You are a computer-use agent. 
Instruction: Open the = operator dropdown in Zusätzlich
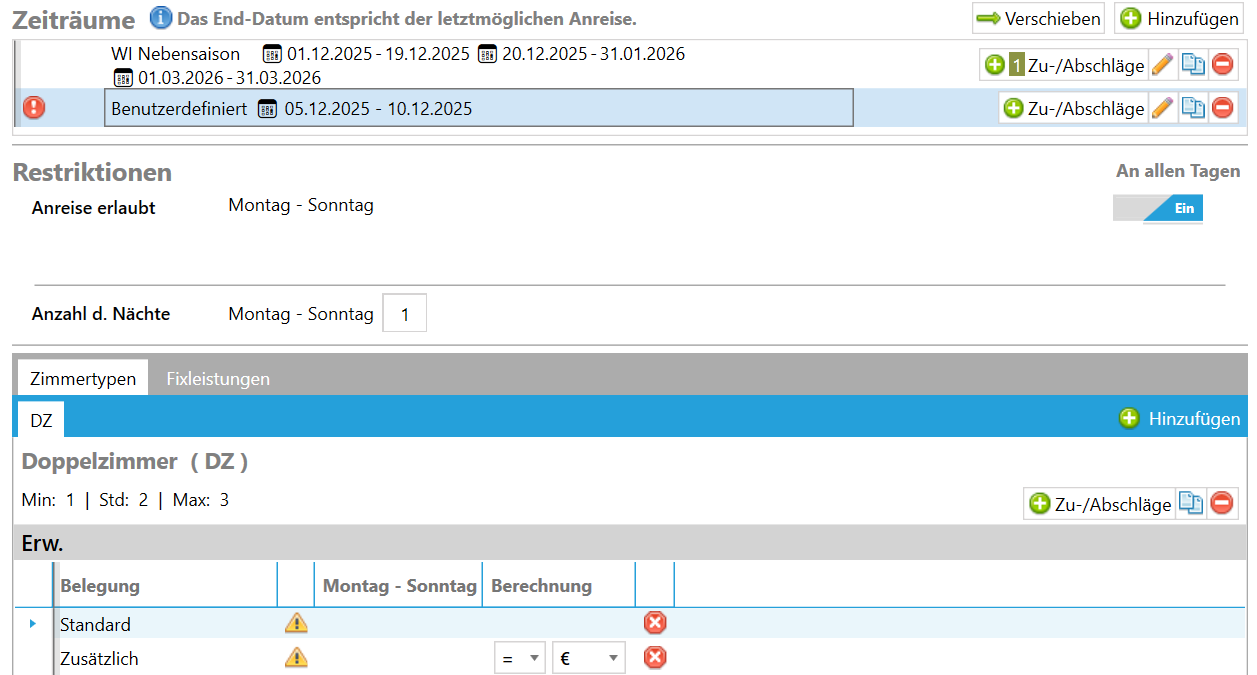click(x=520, y=658)
